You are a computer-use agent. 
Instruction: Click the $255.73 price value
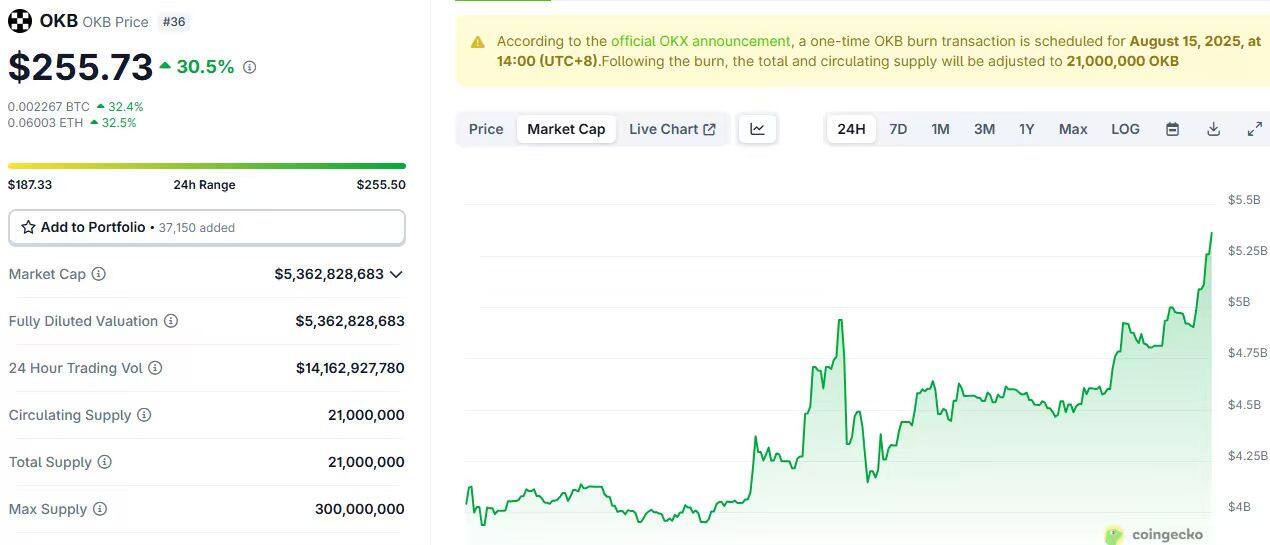pyautogui.click(x=81, y=67)
